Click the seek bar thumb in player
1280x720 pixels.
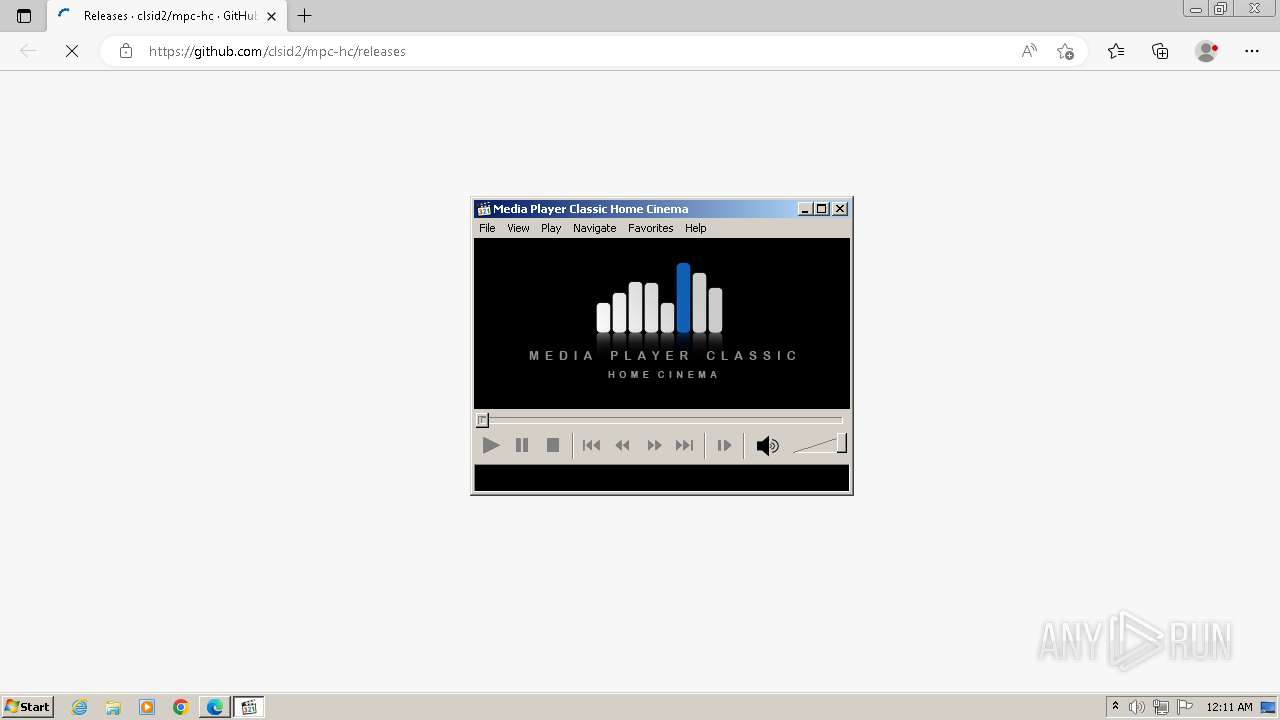pyautogui.click(x=482, y=420)
